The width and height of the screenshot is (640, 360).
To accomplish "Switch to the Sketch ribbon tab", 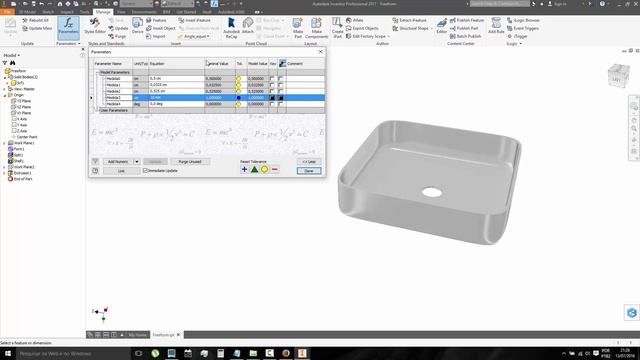I will [48, 12].
